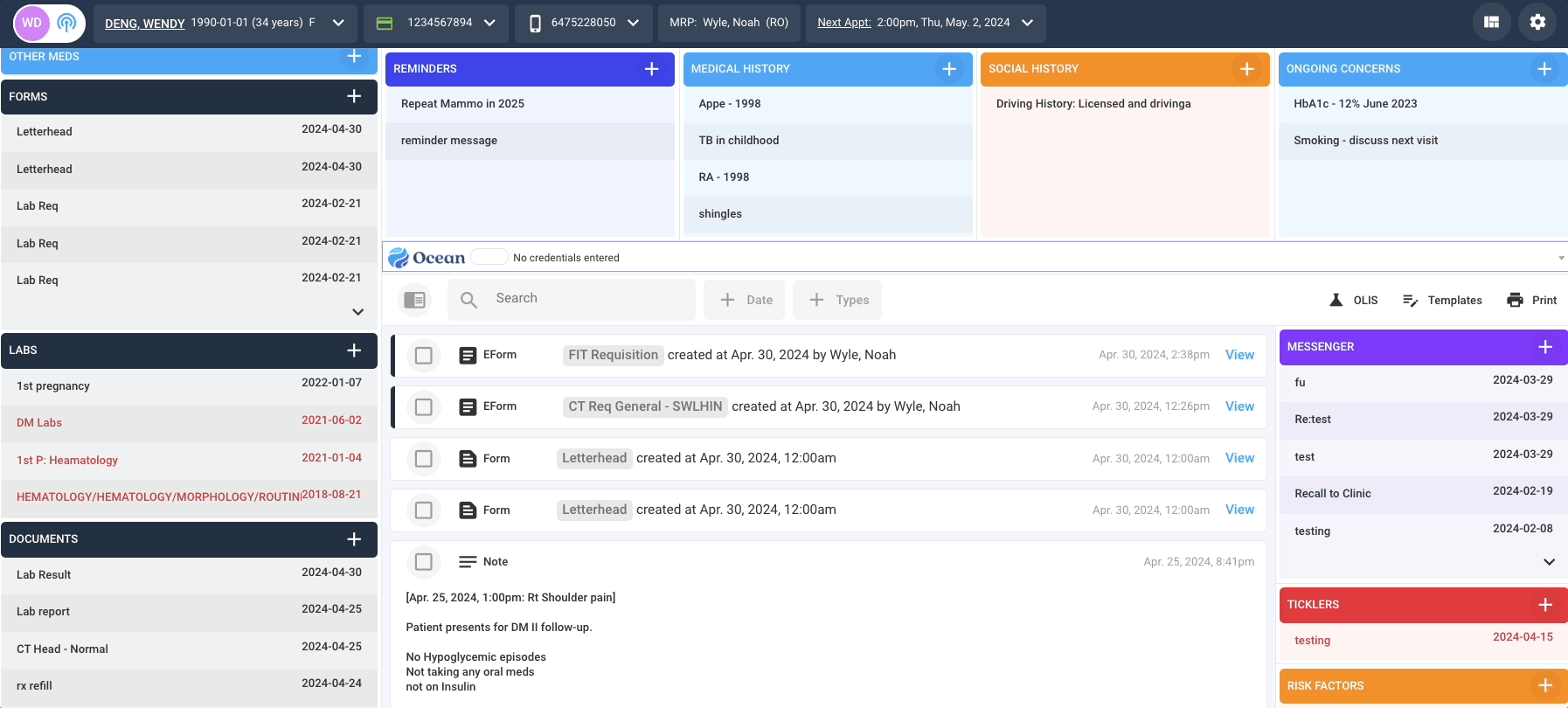Open OLIS lab flask icon
The height and width of the screenshot is (708, 1568).
pyautogui.click(x=1336, y=300)
